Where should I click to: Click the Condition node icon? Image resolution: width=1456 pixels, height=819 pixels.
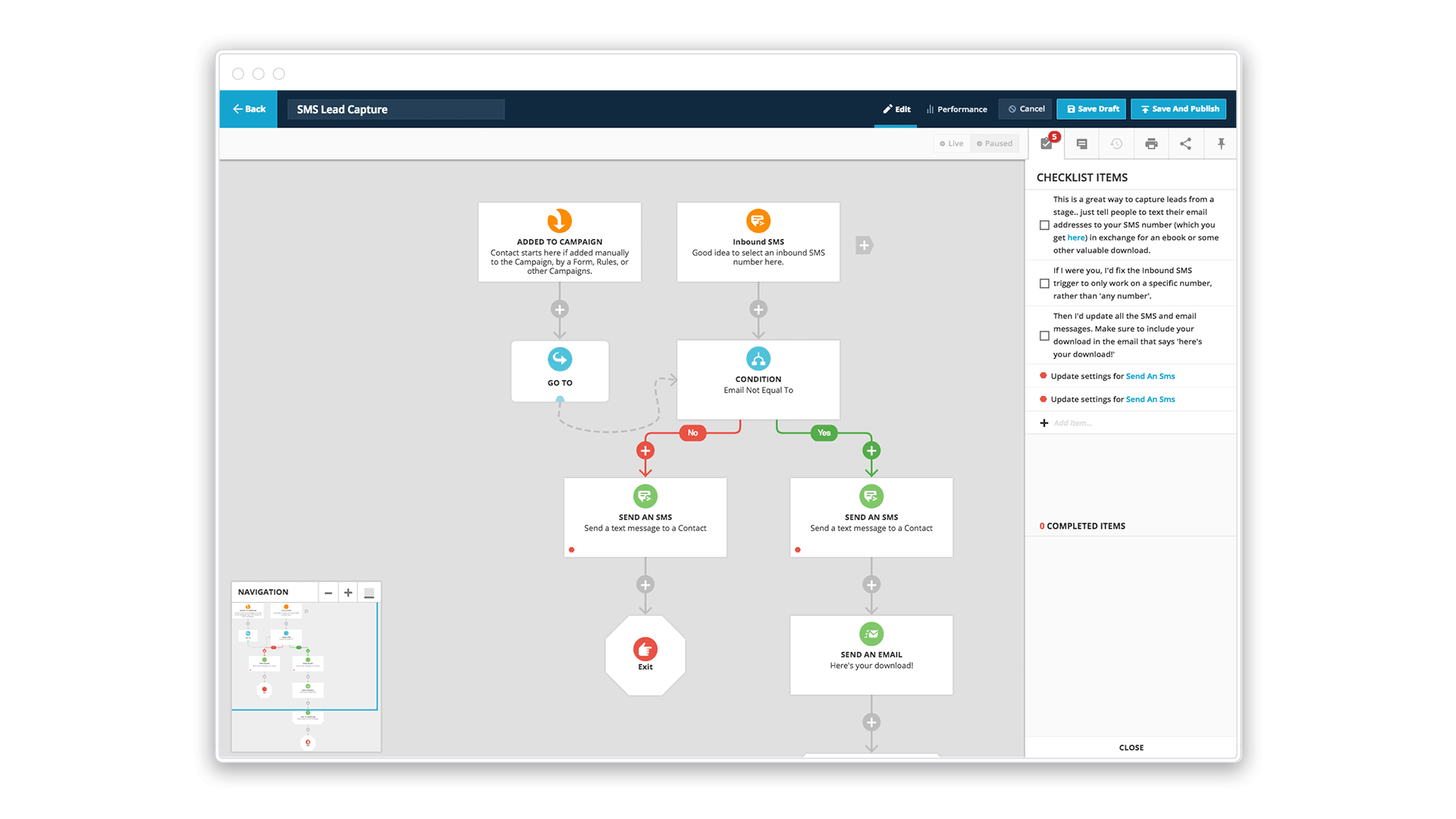758,359
